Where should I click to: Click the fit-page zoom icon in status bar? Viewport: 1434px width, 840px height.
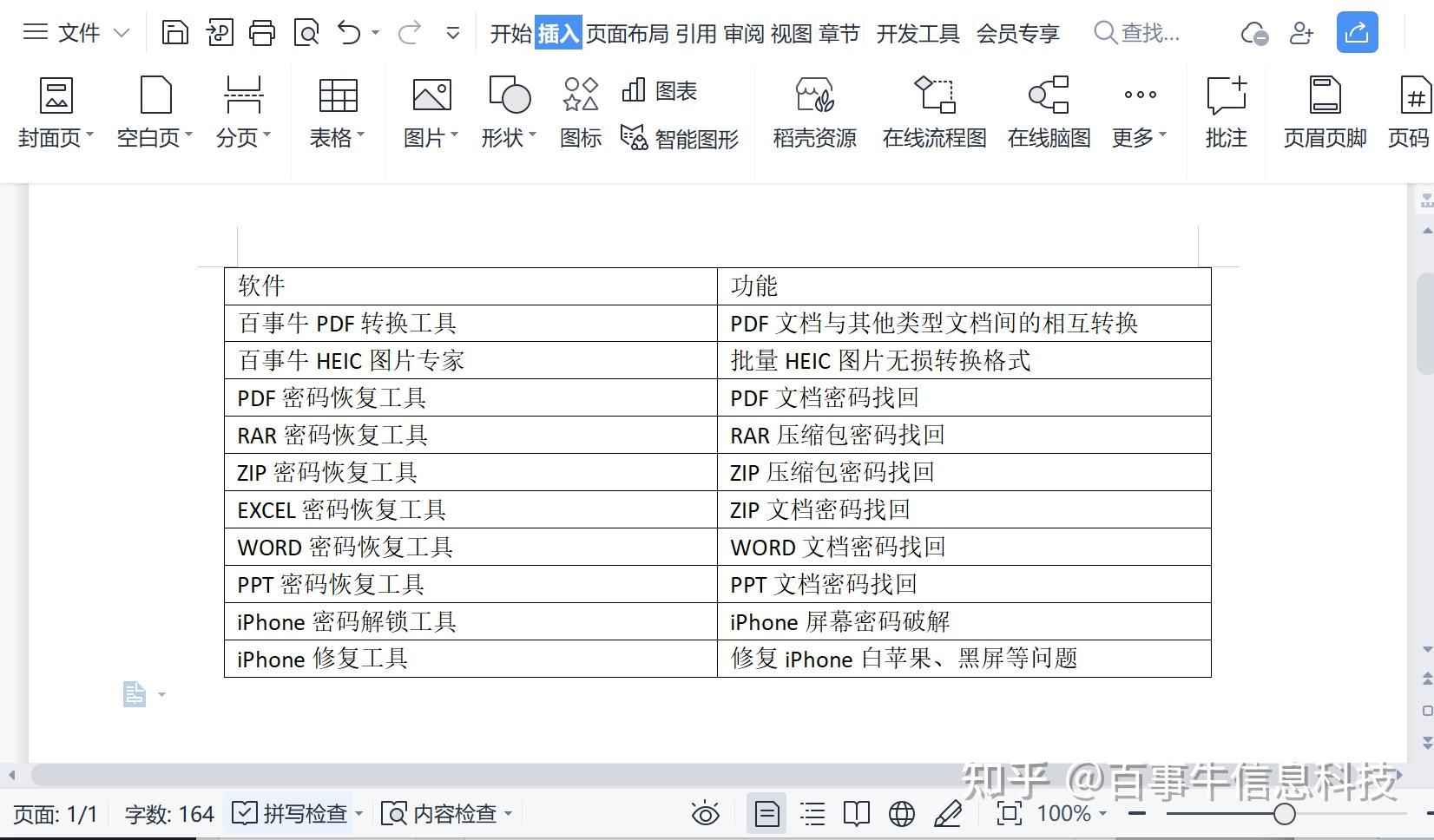coord(1009,813)
